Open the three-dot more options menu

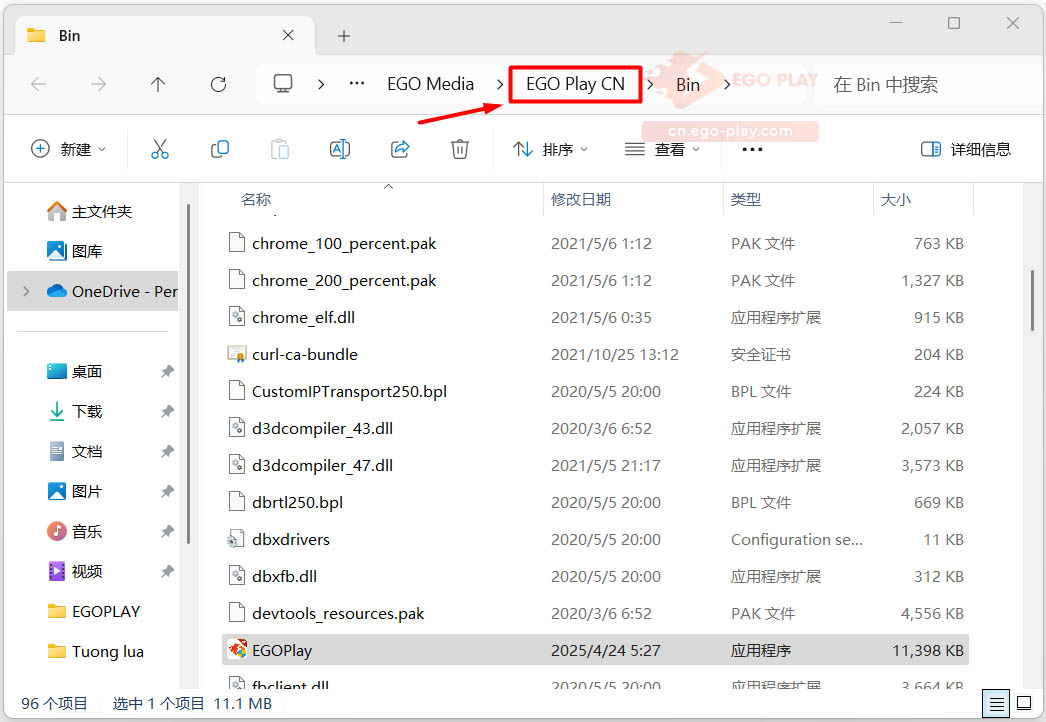click(x=752, y=149)
